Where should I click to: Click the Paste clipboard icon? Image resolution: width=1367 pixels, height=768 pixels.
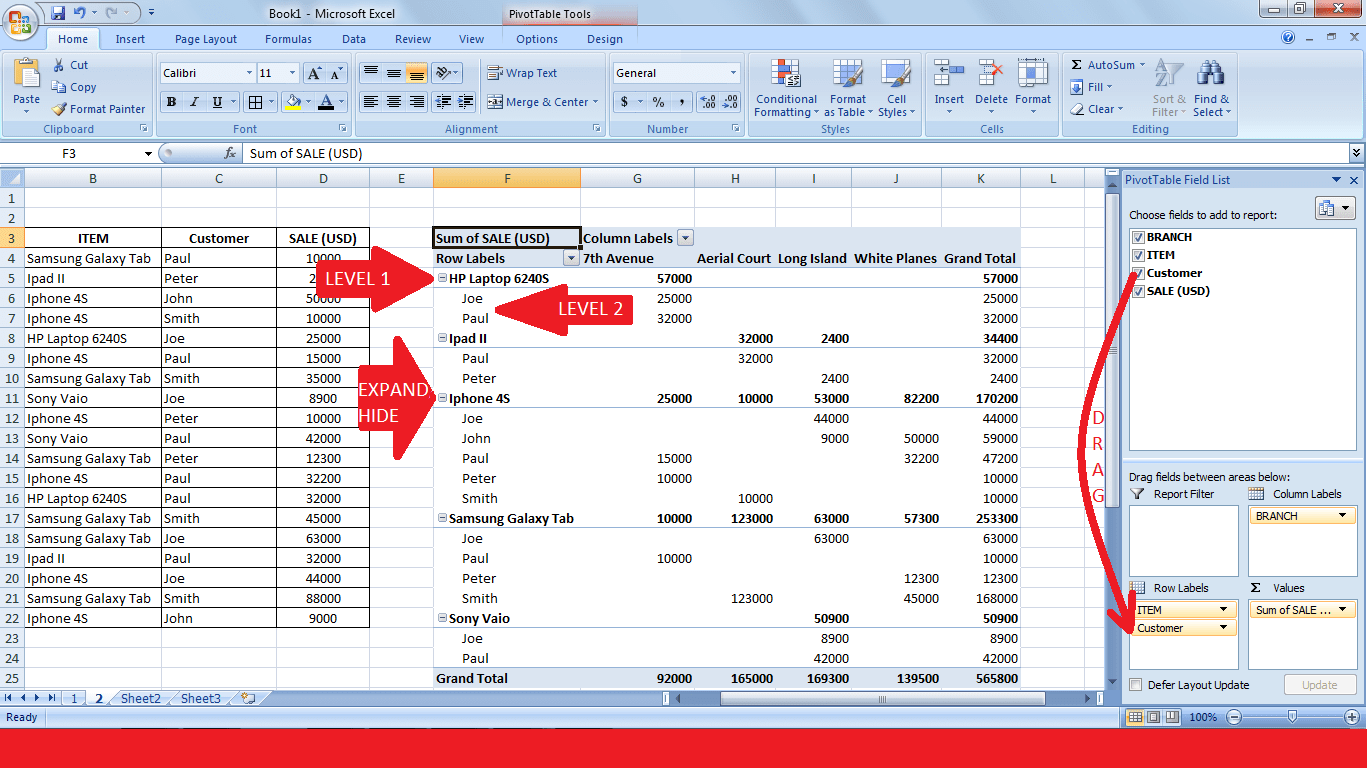tap(27, 74)
